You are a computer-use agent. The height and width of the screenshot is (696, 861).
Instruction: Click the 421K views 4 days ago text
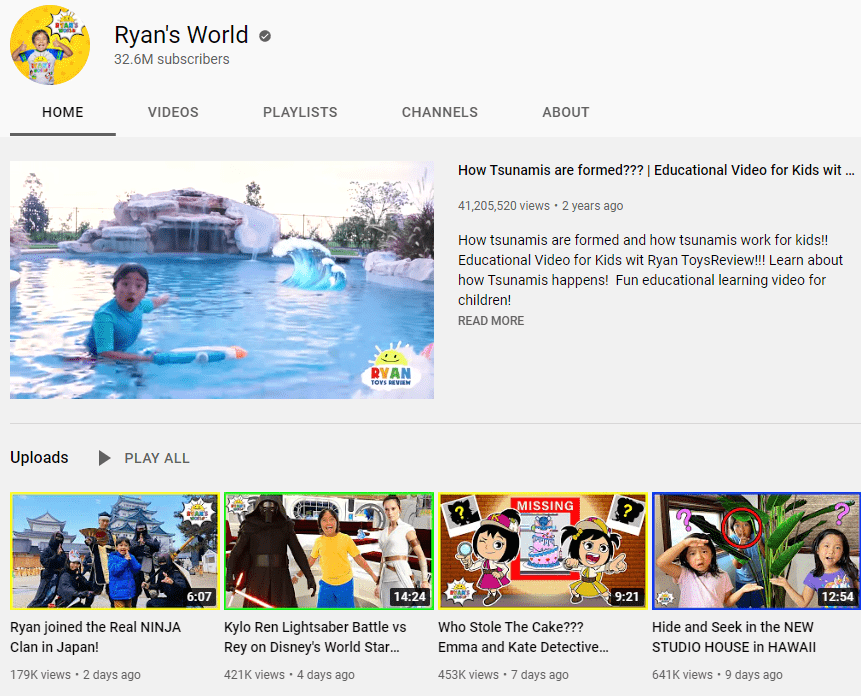289,675
